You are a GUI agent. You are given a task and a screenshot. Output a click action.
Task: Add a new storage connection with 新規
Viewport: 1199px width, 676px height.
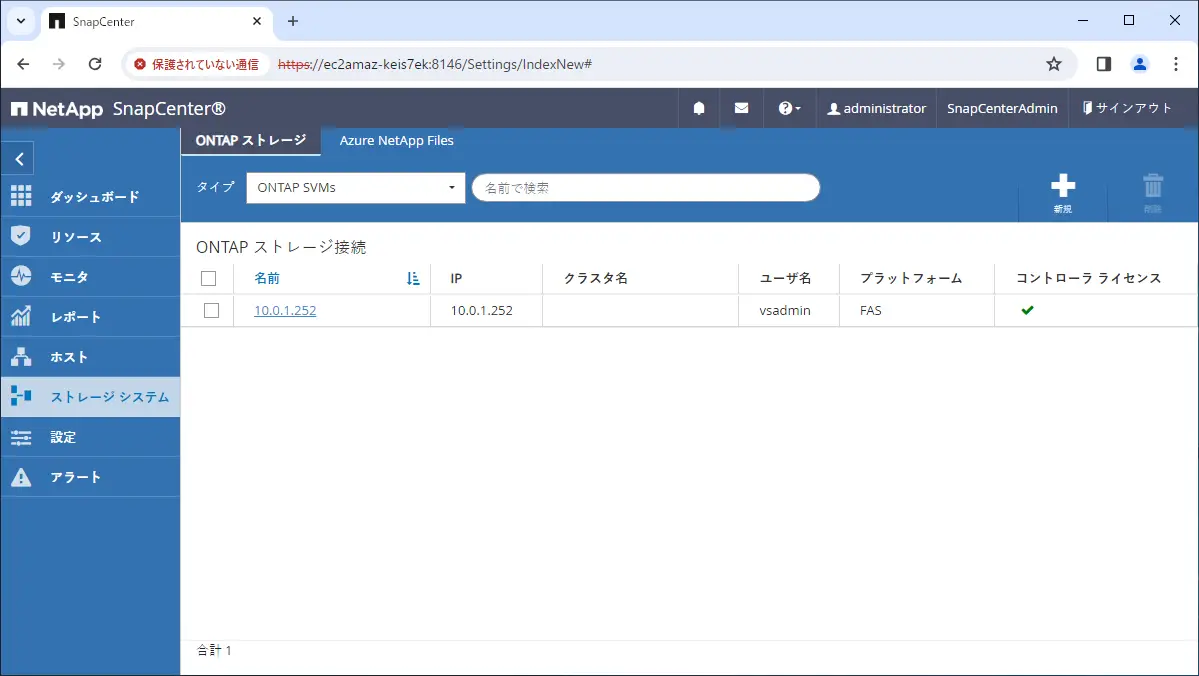(x=1062, y=193)
